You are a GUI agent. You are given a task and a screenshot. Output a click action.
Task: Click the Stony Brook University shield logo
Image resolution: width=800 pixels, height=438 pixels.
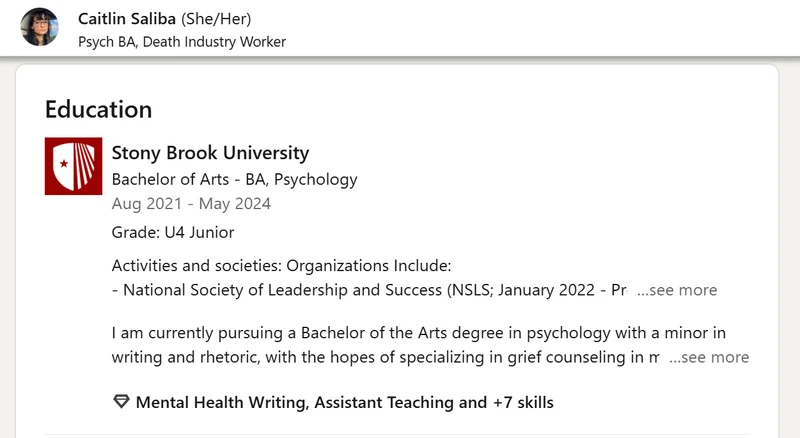point(73,166)
